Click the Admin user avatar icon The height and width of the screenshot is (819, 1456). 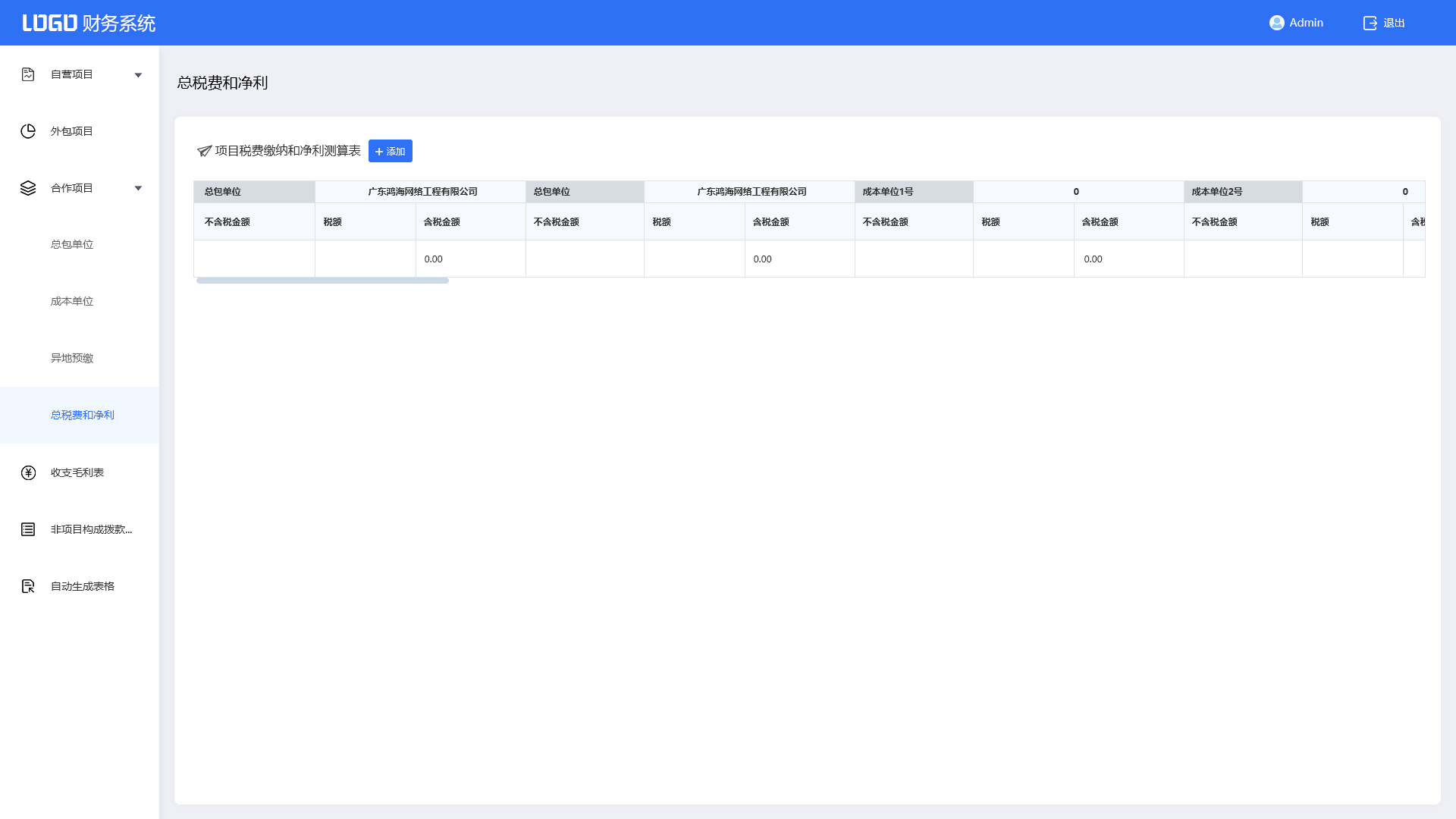(x=1276, y=23)
